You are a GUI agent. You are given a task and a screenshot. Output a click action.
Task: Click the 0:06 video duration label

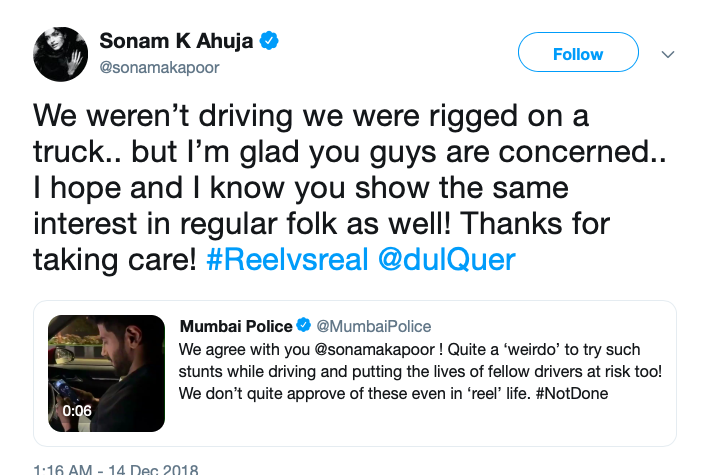(x=77, y=410)
